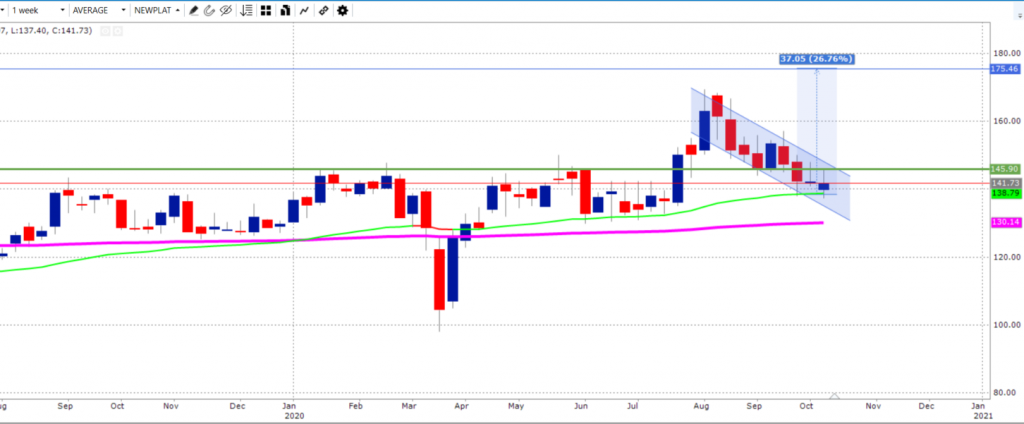This screenshot has height=424, width=1024.
Task: Toggle first small icon beside OHLC values
Action: [x=103, y=31]
